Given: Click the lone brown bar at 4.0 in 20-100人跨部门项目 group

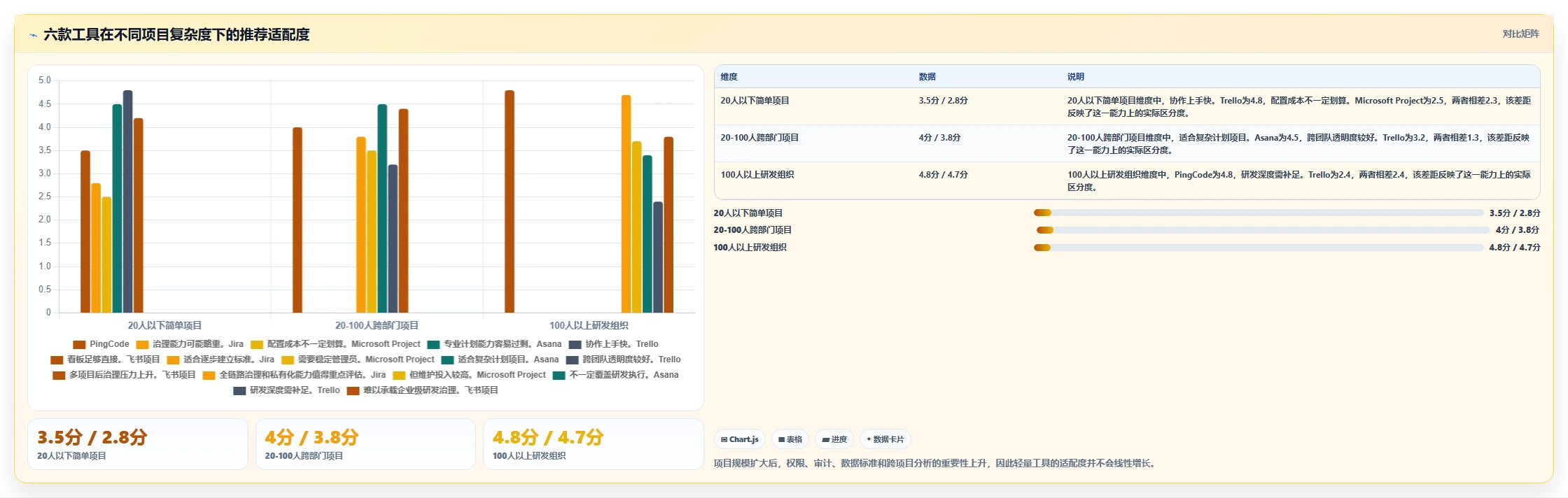Looking at the screenshot, I should [297, 220].
